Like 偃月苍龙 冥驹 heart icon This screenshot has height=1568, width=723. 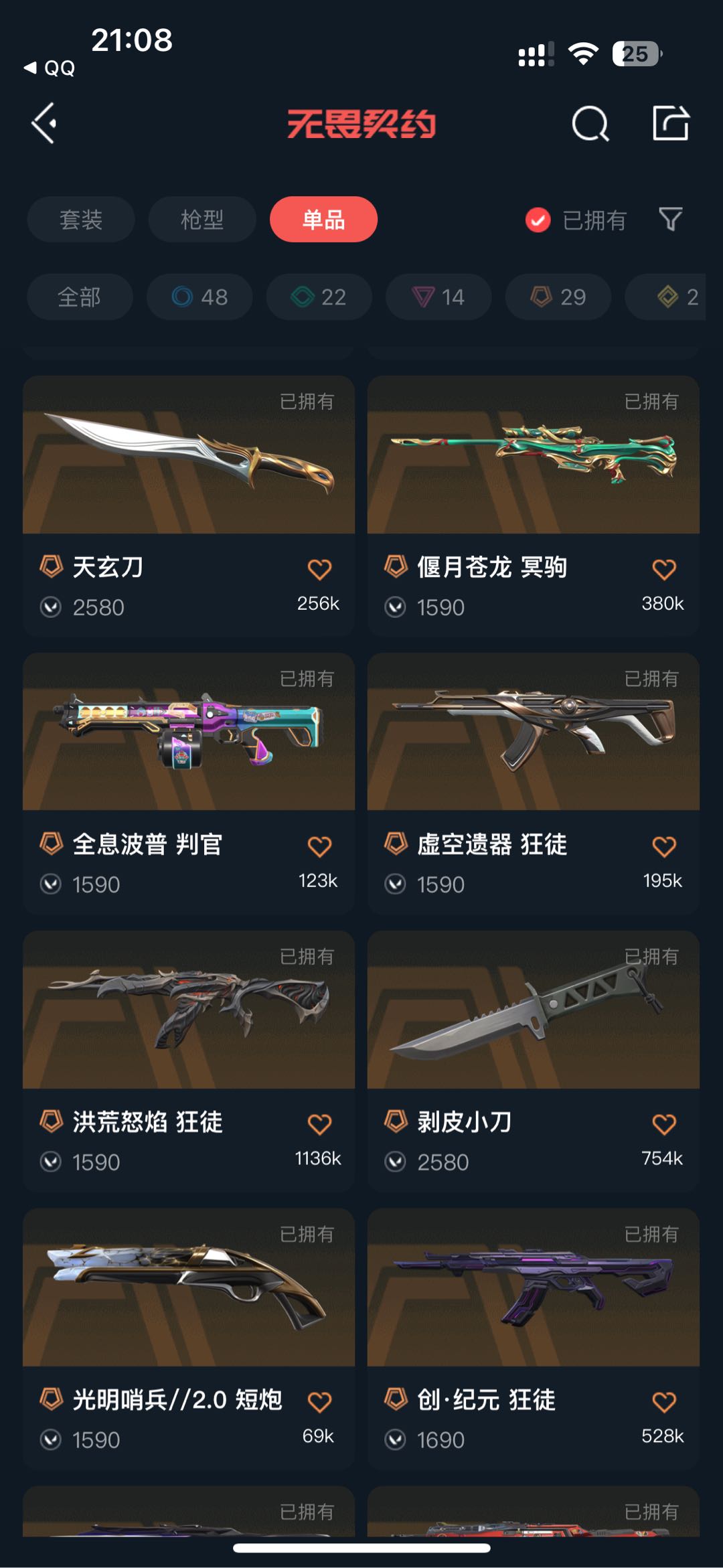tap(664, 569)
